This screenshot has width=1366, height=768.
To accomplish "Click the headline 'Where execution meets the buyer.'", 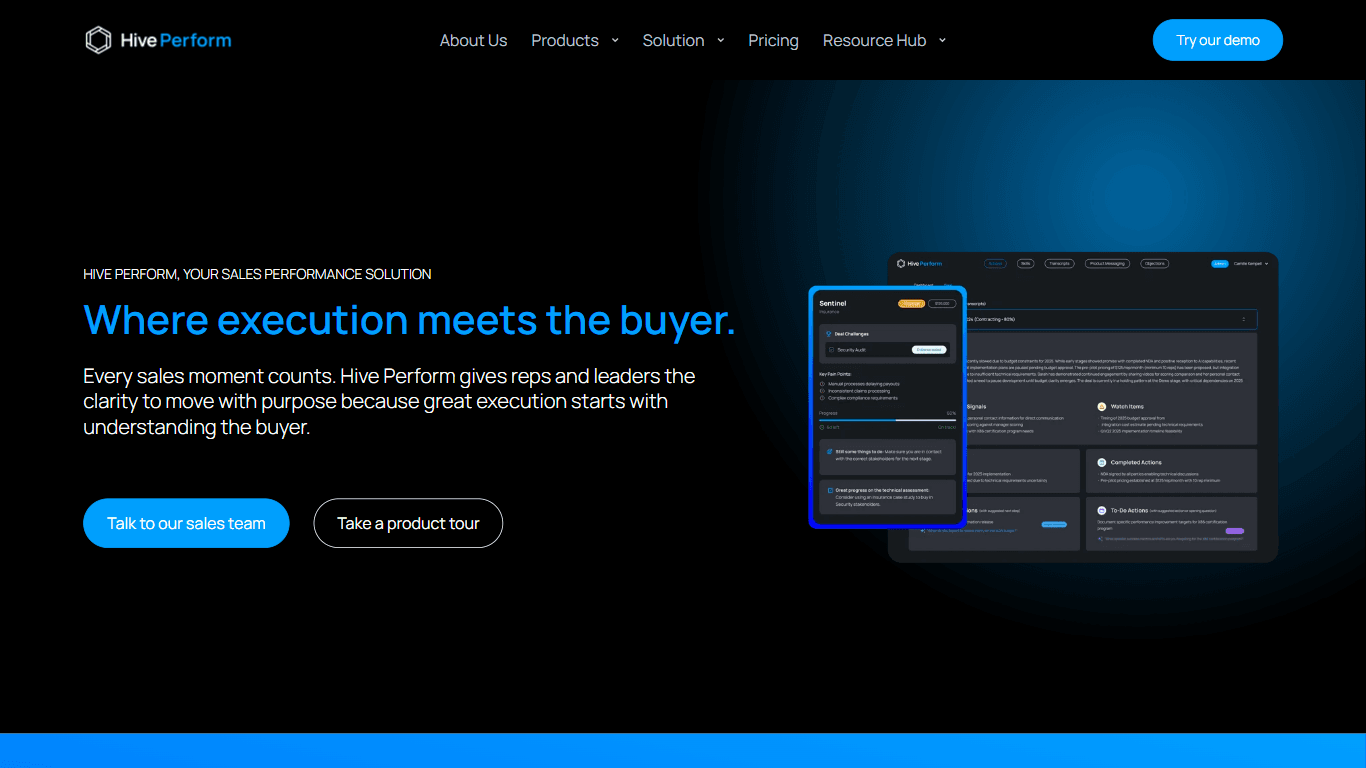I will [x=409, y=320].
